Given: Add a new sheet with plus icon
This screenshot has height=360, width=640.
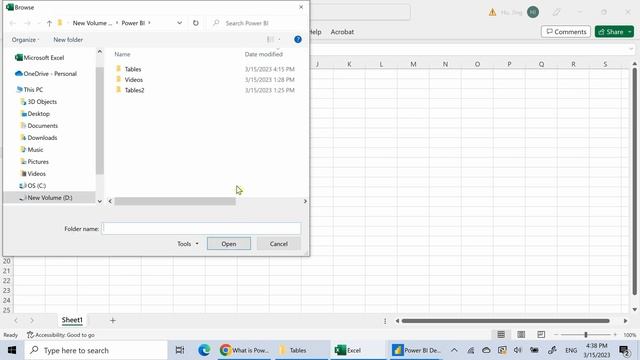Looking at the screenshot, I should click(113, 321).
